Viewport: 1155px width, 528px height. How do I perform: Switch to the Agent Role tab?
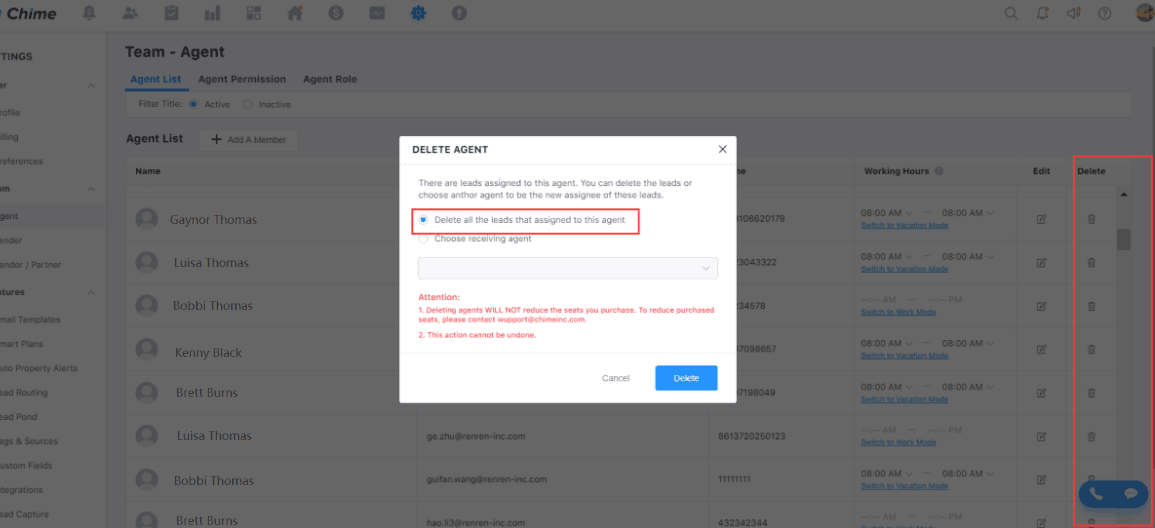tap(330, 79)
